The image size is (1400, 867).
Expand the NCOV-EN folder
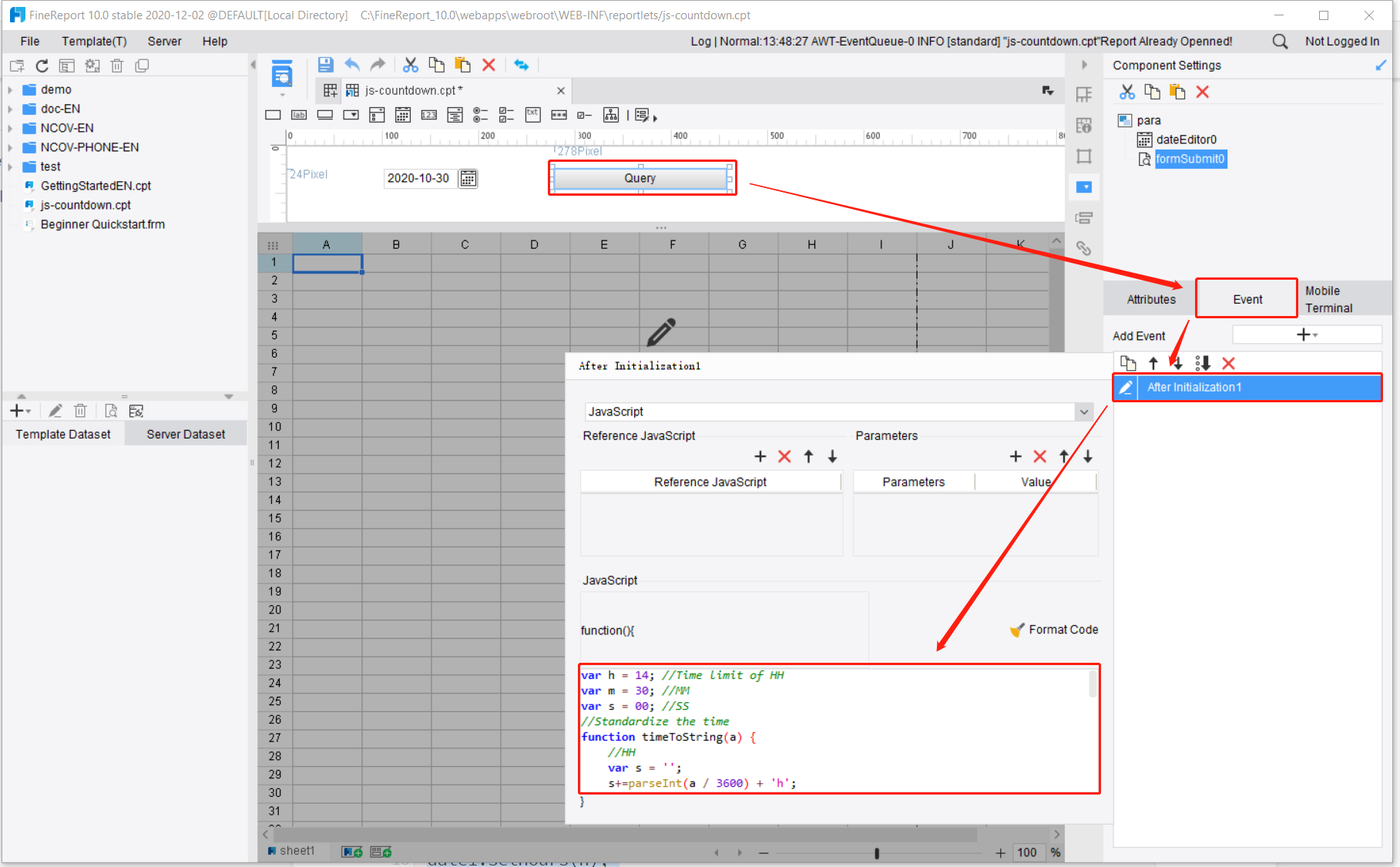10,129
